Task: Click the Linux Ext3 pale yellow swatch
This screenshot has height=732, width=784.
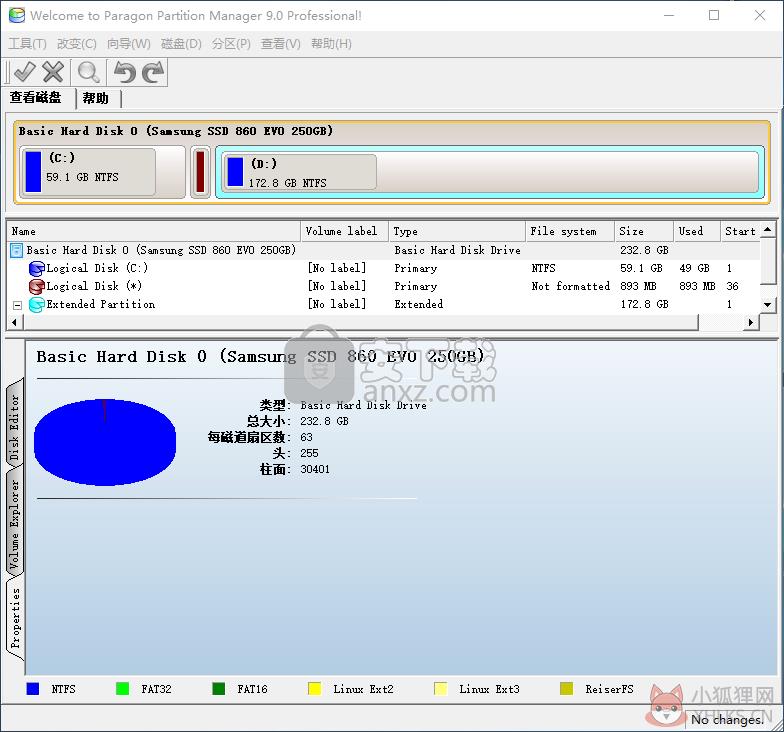Action: pos(440,688)
